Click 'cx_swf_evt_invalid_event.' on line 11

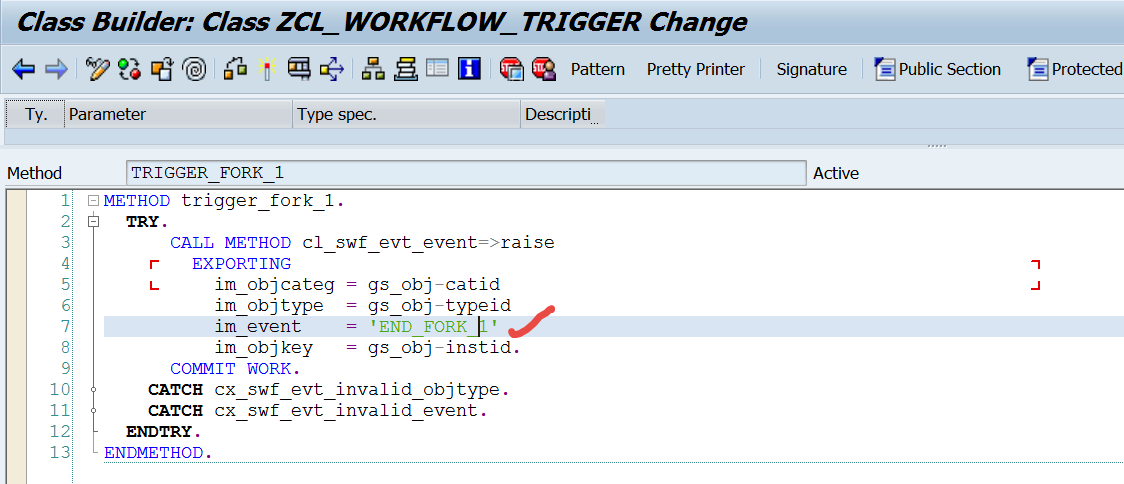coord(351,412)
